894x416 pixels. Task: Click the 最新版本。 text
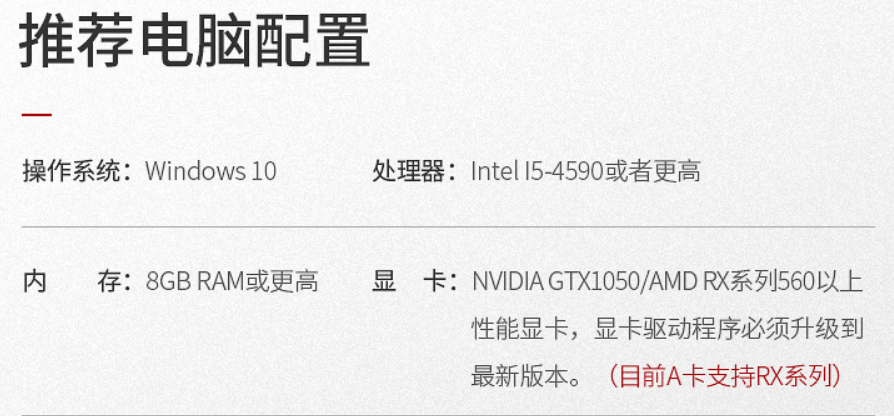point(526,376)
